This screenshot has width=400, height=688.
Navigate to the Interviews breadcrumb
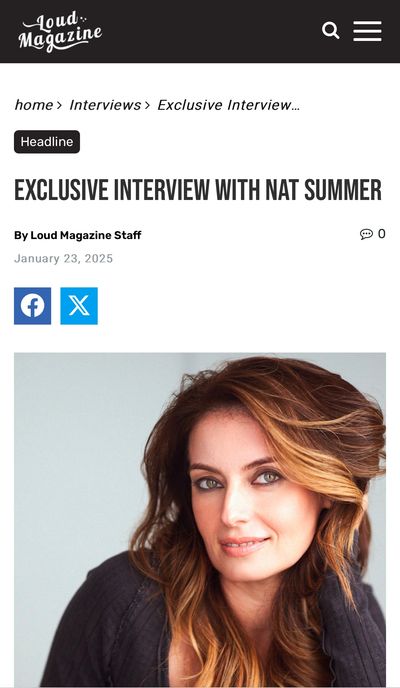(x=105, y=105)
